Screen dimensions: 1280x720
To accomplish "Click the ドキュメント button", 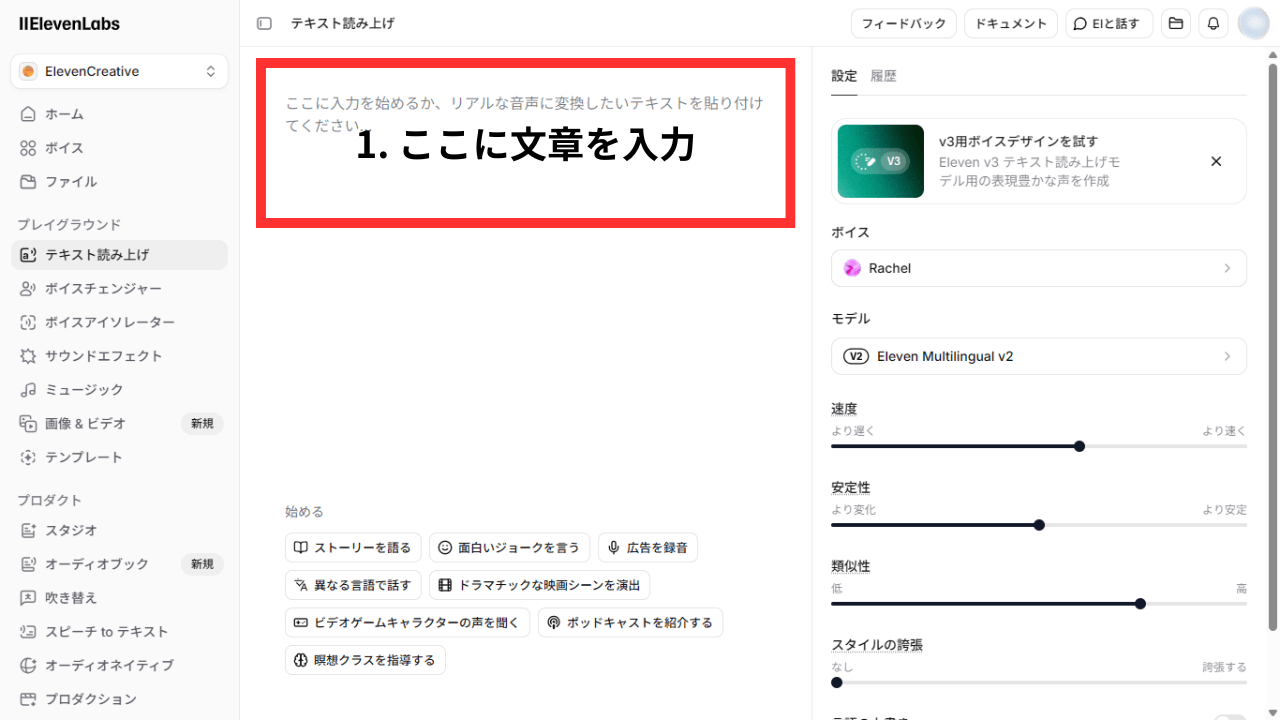I will tap(1010, 23).
